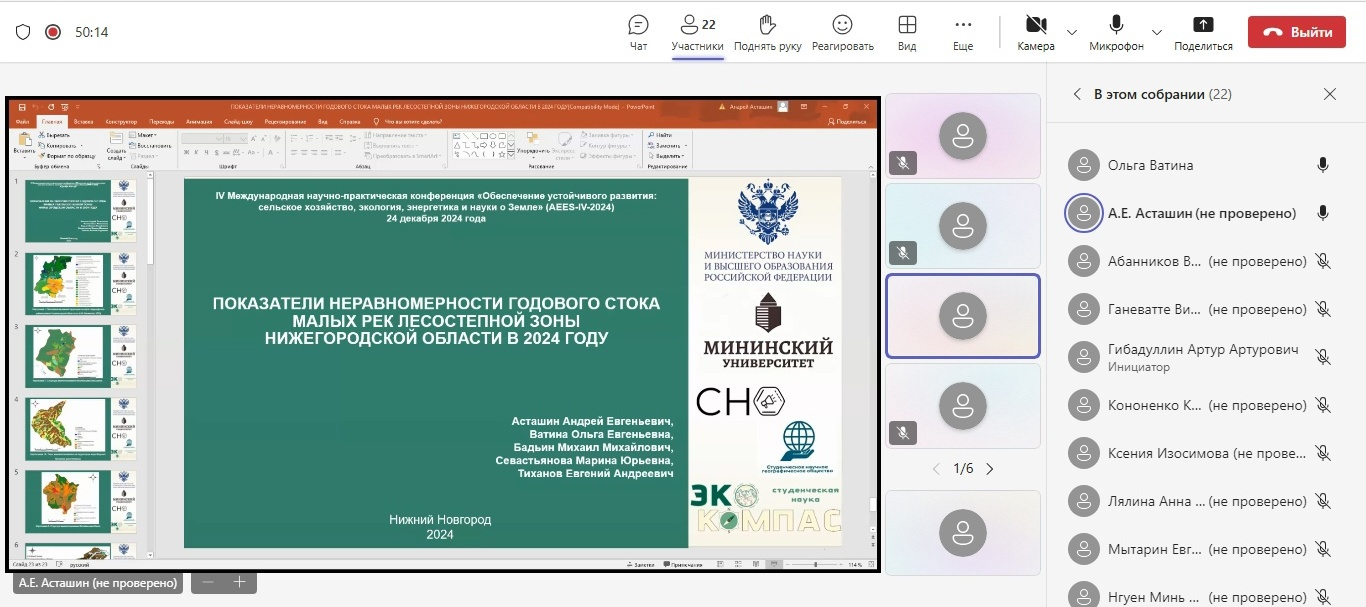Toggle the Камера camera on
1366x607 pixels.
tap(1036, 25)
